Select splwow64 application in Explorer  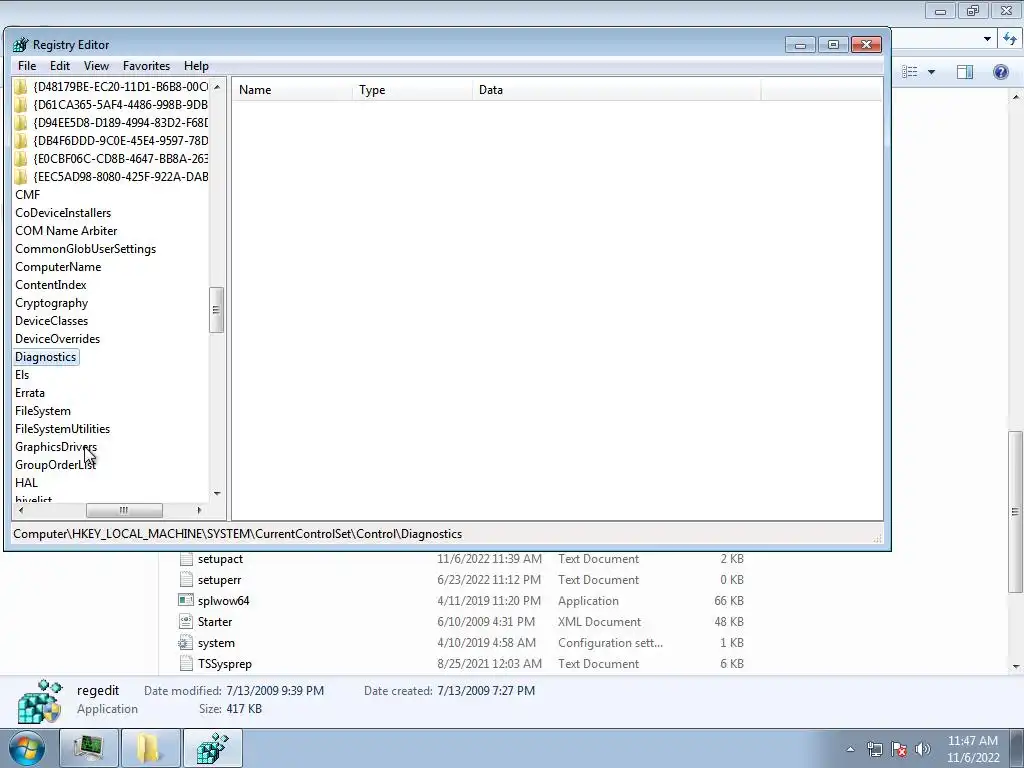[223, 601]
